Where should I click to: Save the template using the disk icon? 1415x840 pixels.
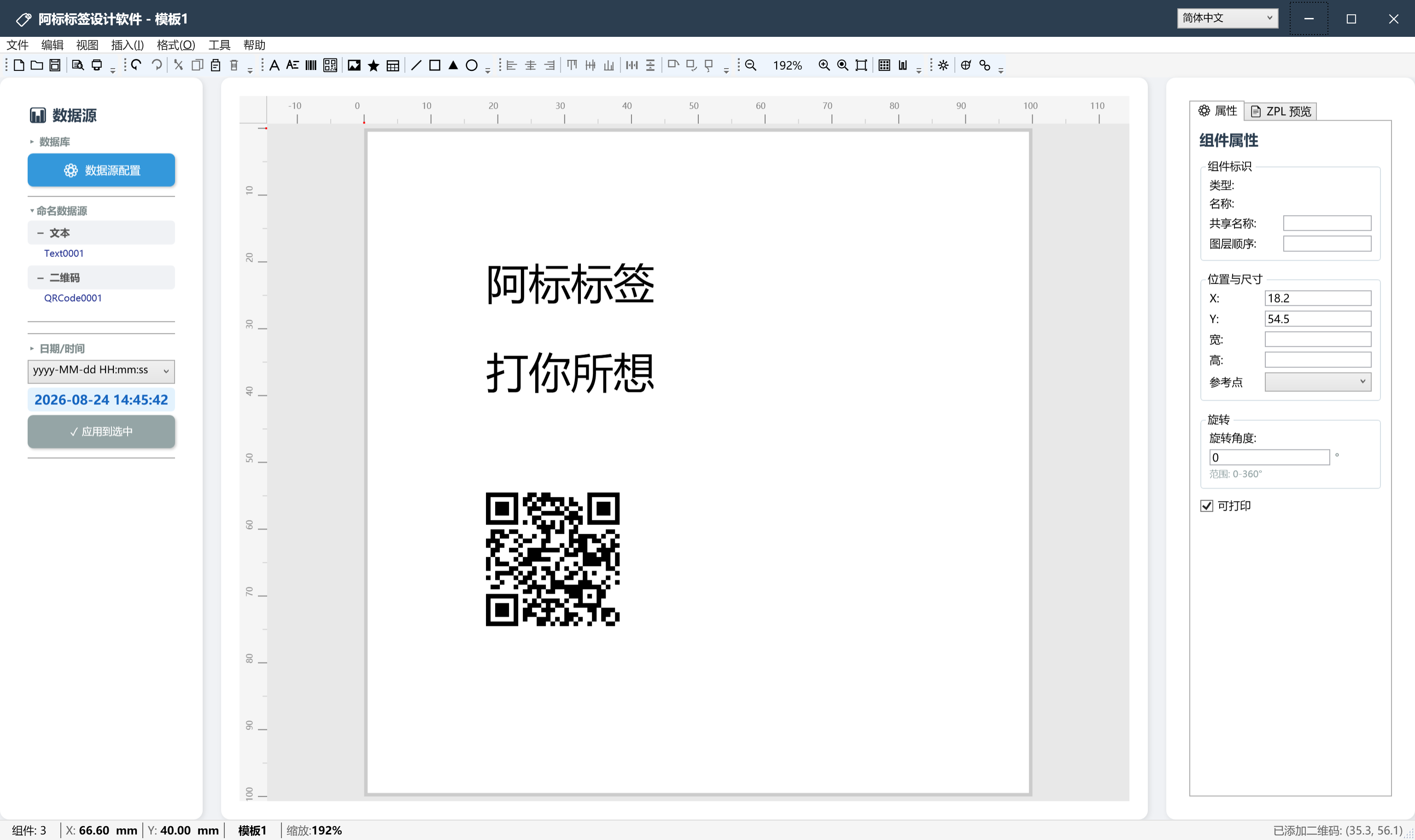coord(55,65)
